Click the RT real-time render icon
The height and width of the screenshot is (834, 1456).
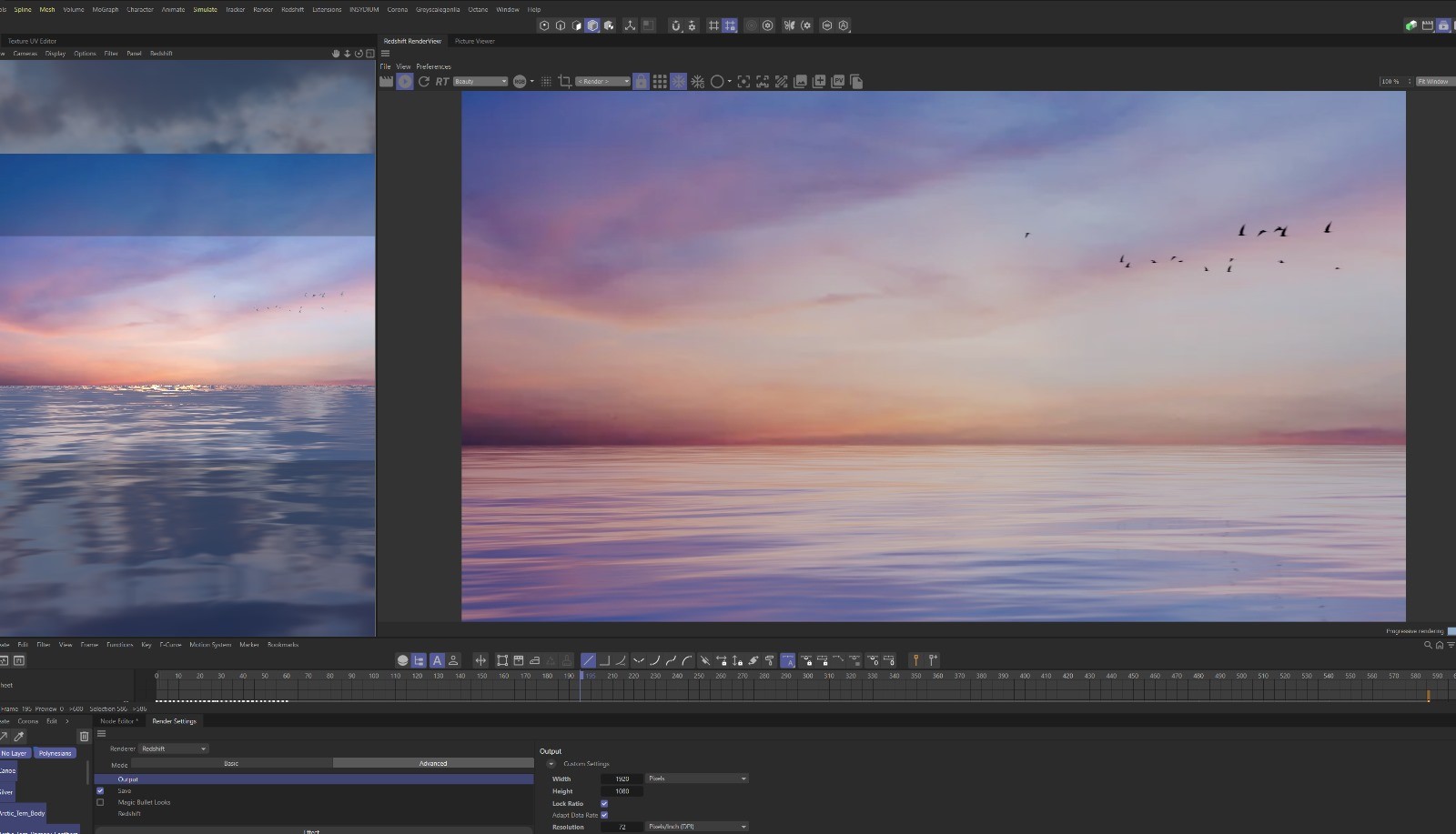pyautogui.click(x=441, y=82)
